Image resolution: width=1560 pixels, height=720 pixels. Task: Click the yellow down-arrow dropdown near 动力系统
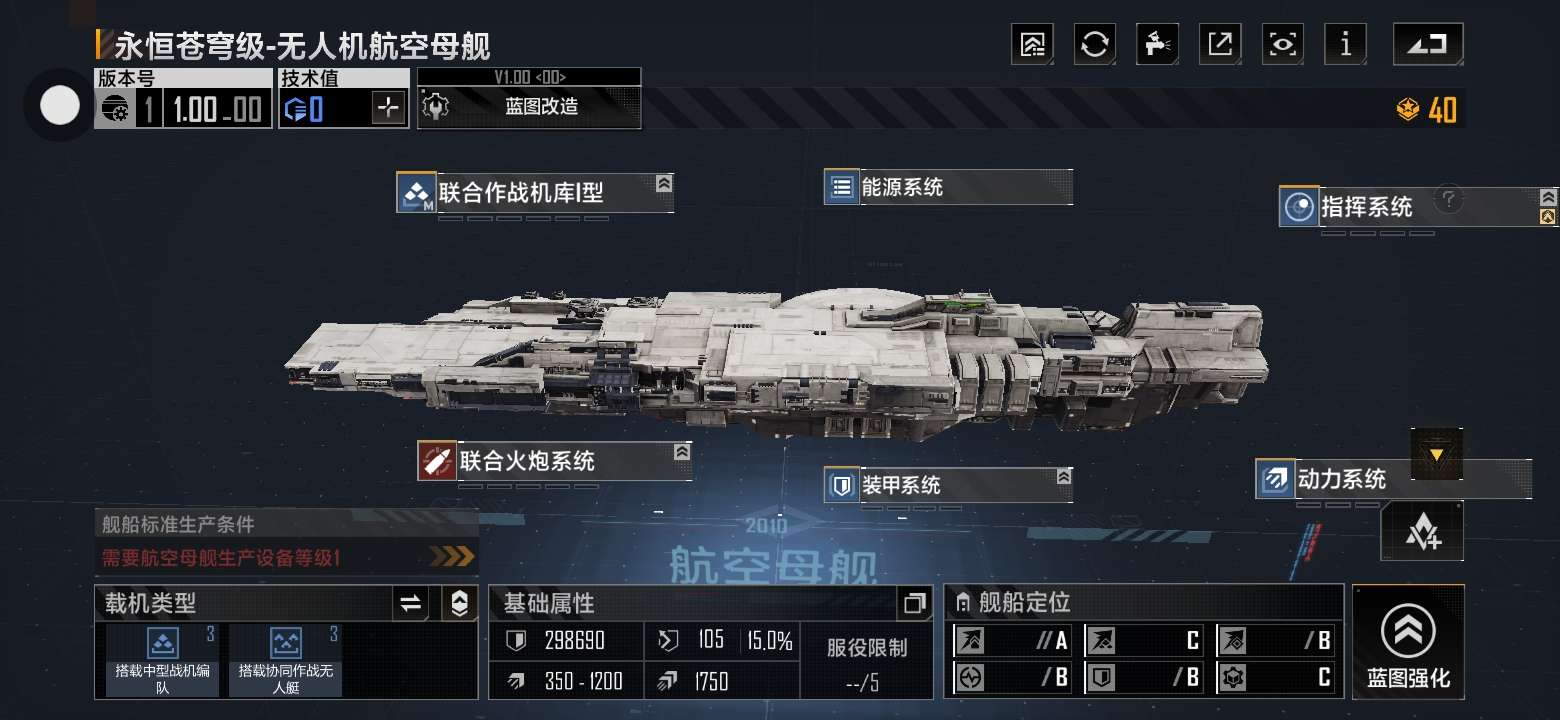coord(1437,455)
